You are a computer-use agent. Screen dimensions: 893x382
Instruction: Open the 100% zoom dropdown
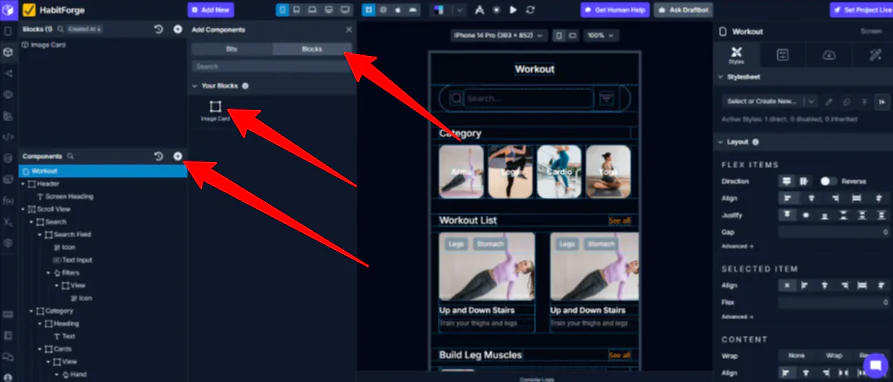click(600, 35)
